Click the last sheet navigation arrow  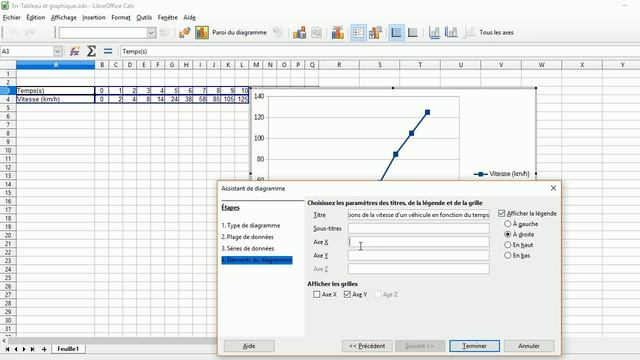(32, 349)
